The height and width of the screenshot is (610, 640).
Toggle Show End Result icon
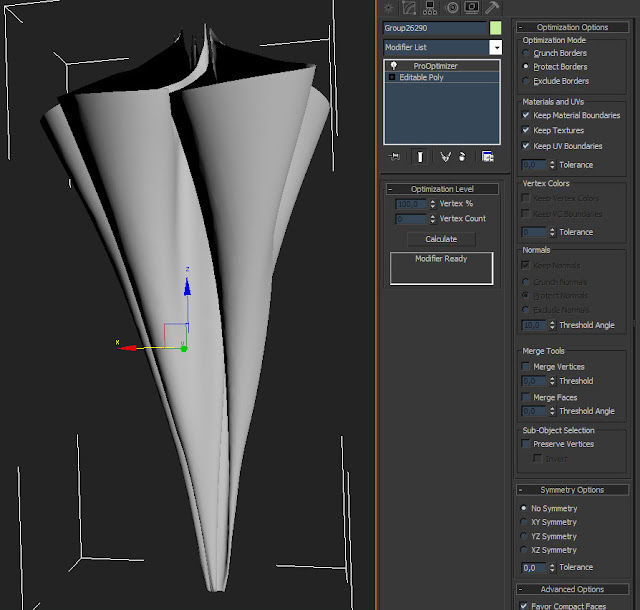420,157
